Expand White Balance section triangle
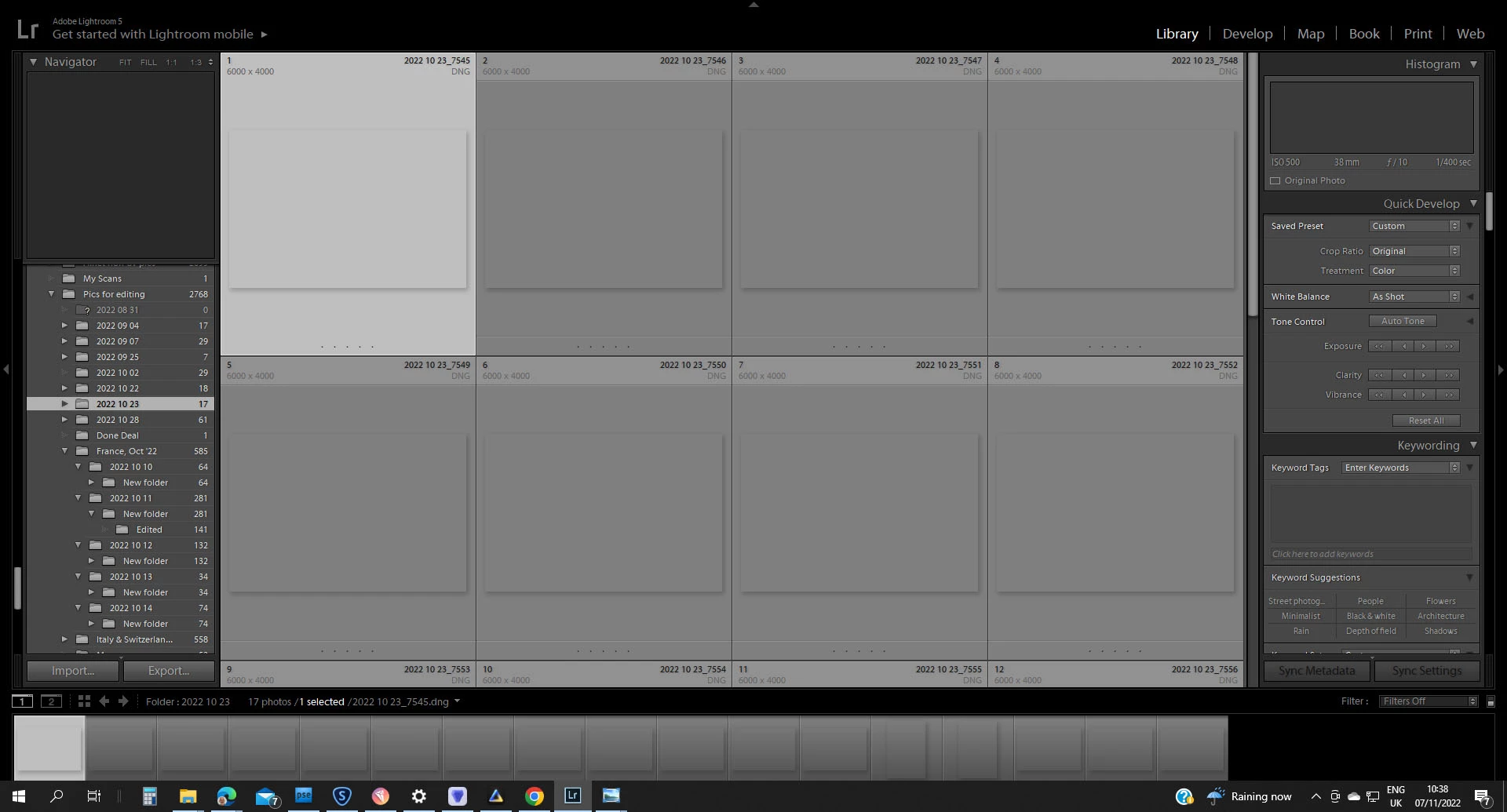Image resolution: width=1507 pixels, height=812 pixels. tap(1470, 297)
